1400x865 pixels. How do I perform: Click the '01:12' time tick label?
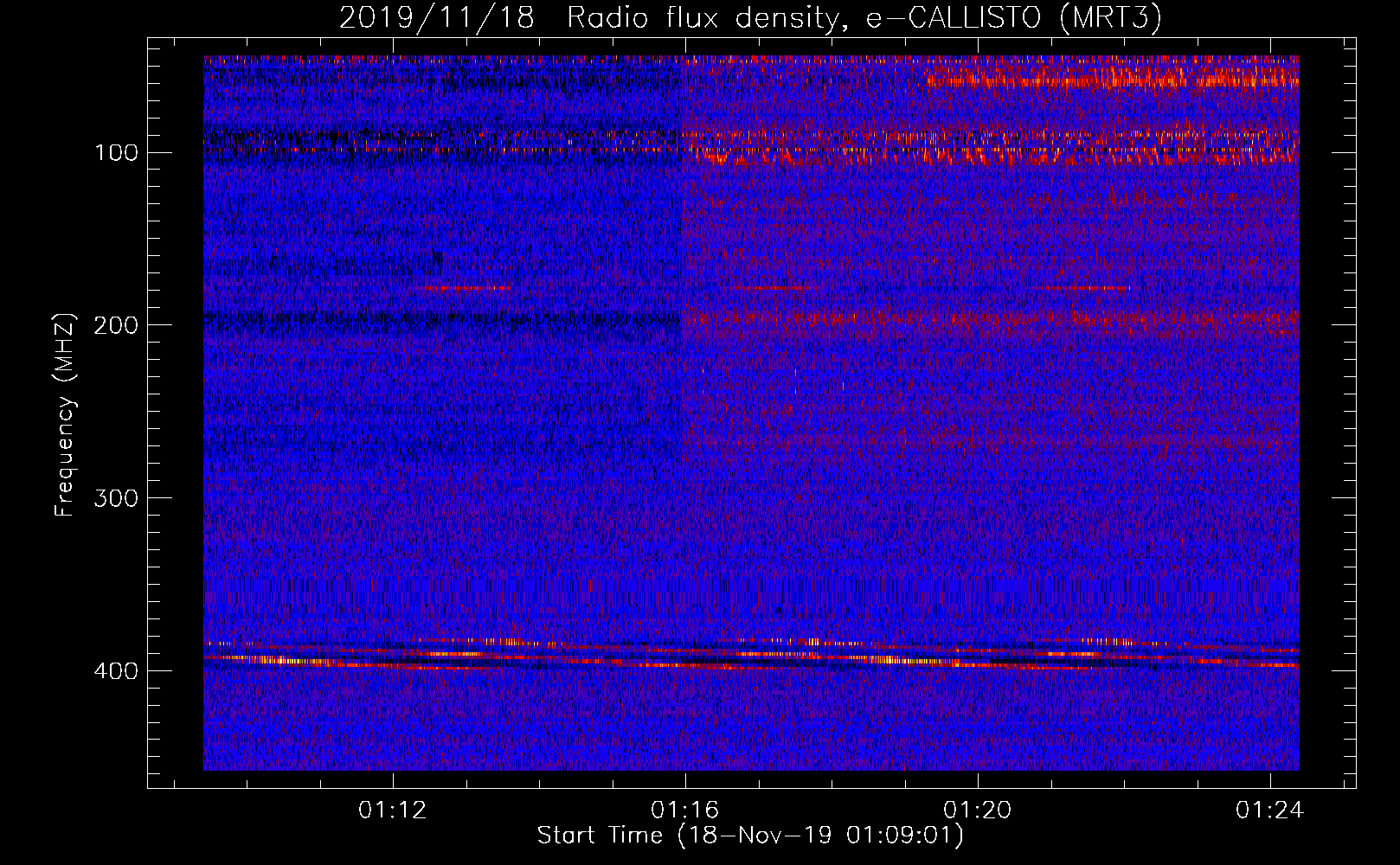pos(393,811)
